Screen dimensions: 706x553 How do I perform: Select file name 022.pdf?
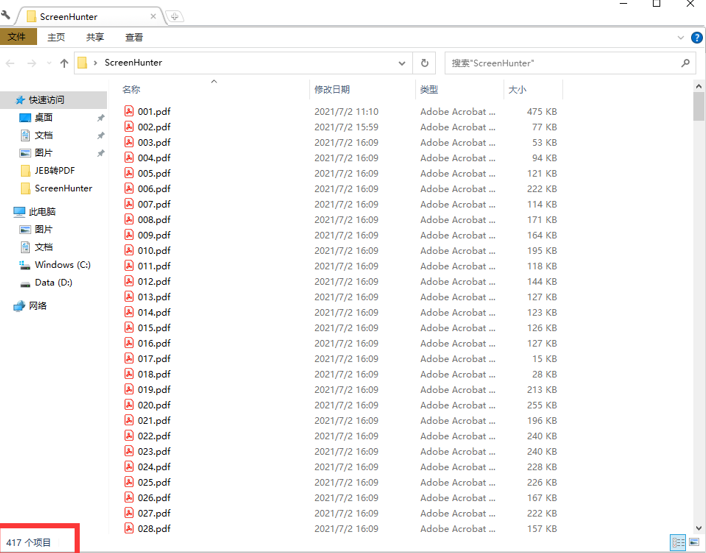coord(154,436)
